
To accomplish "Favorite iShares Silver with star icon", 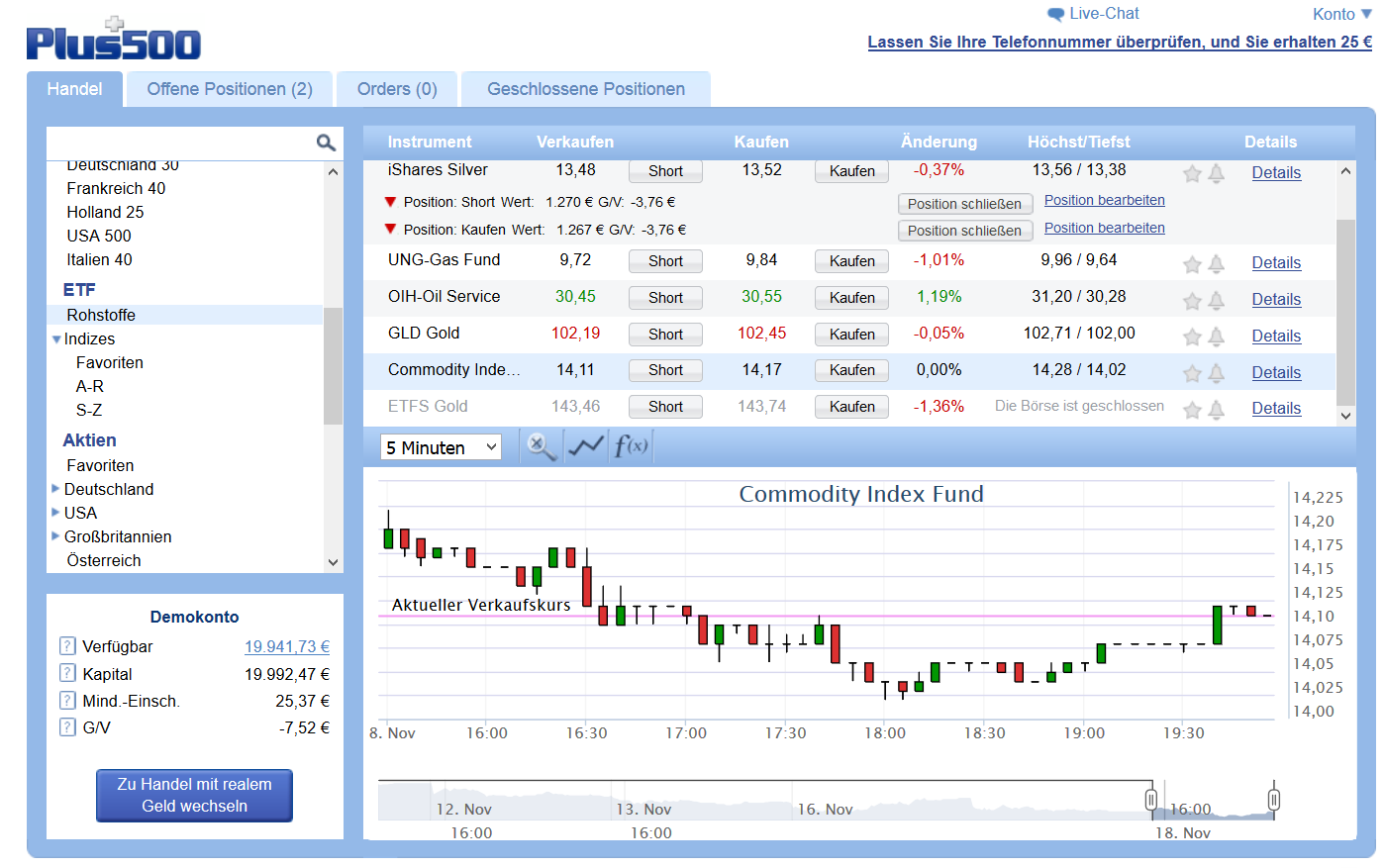I will [x=1192, y=174].
